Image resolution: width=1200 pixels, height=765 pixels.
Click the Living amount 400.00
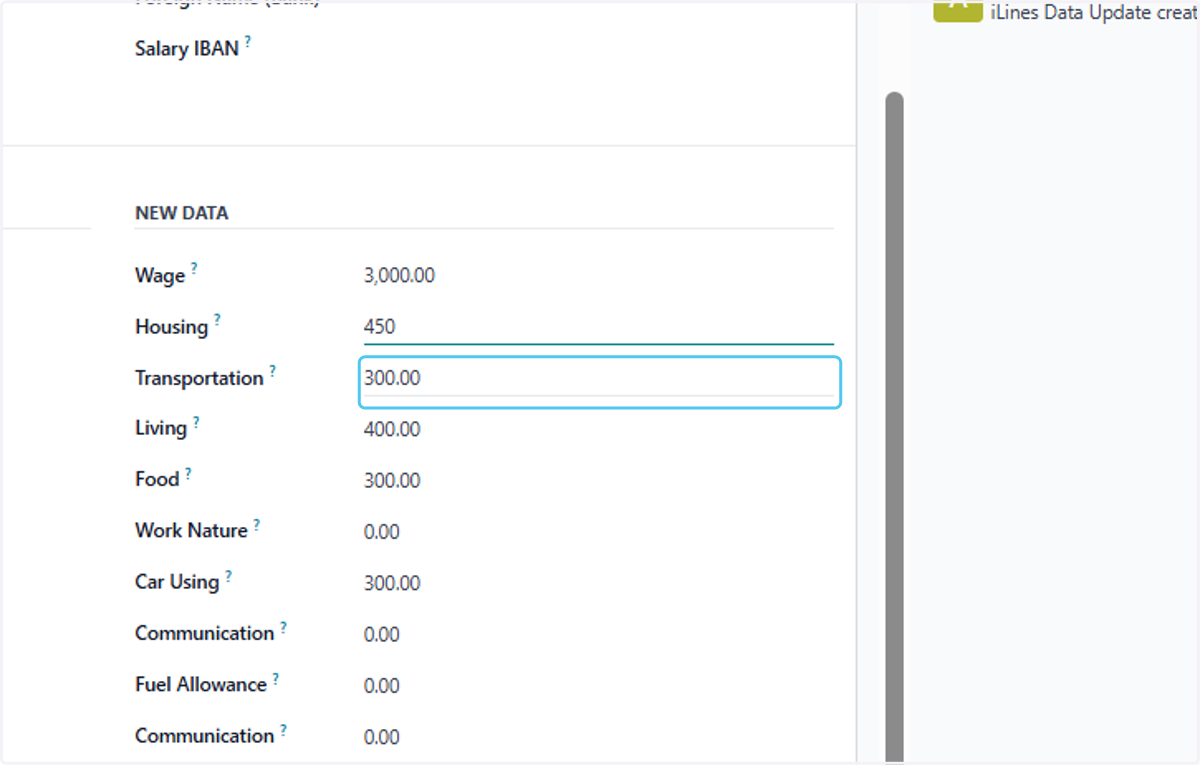(x=392, y=429)
